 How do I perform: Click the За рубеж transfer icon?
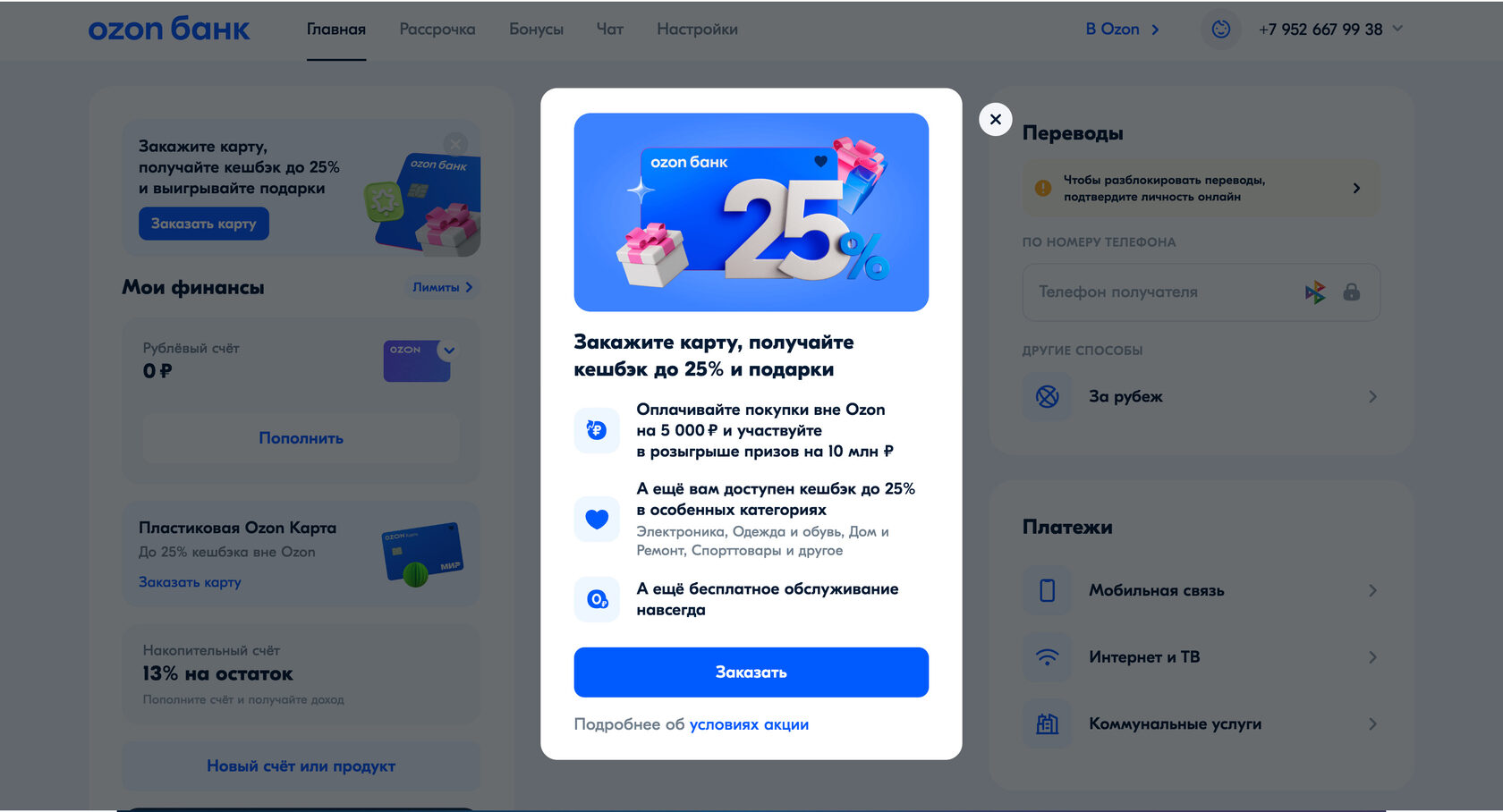[1047, 396]
